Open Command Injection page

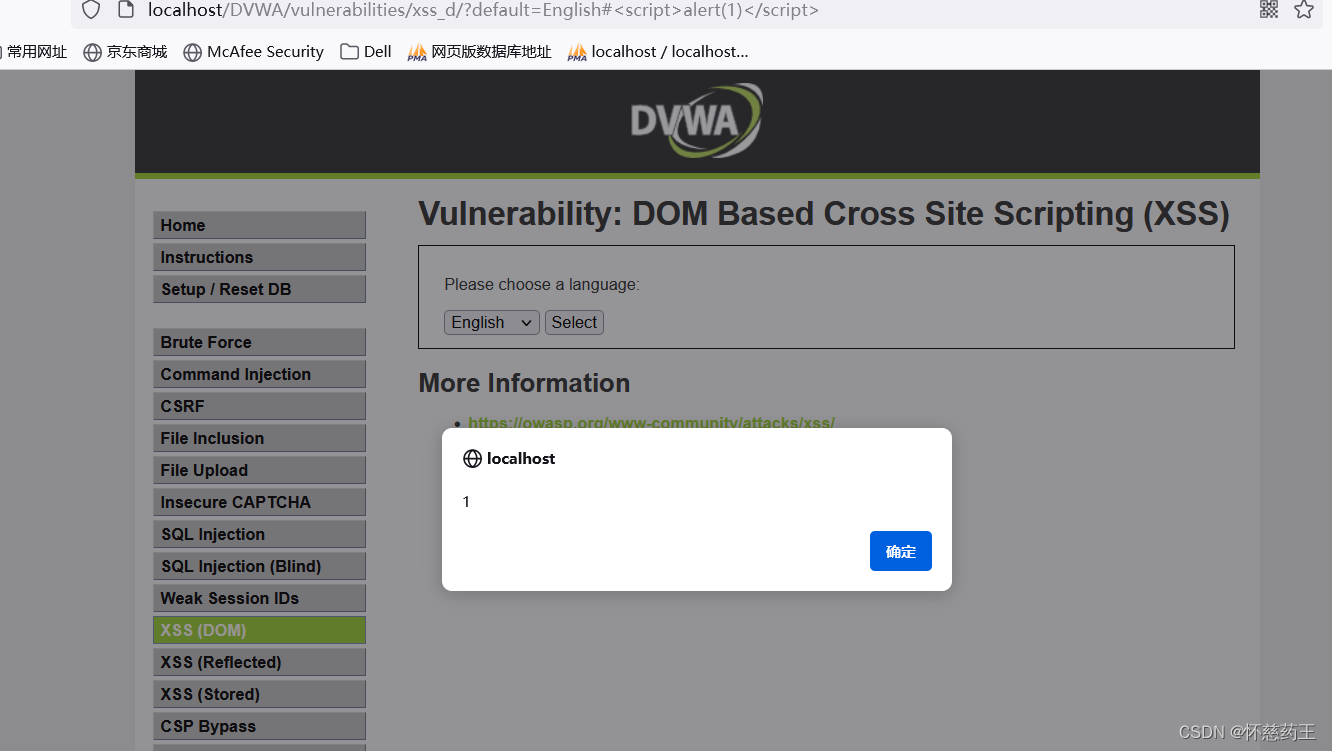[259, 374]
